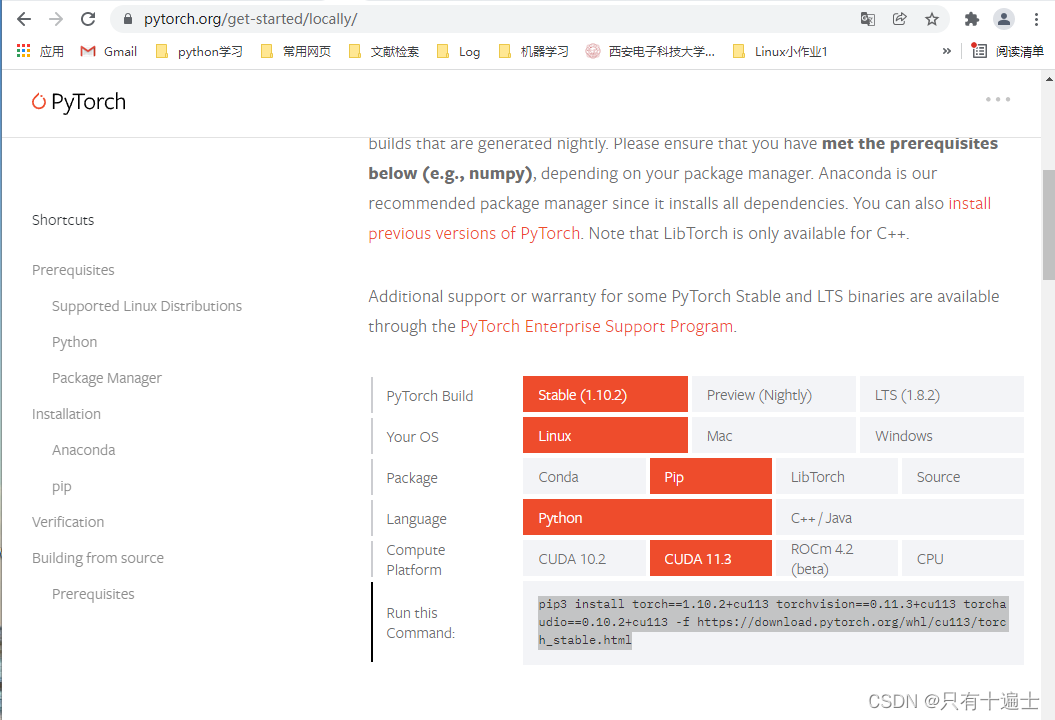Jump to Verification section
Image resolution: width=1055 pixels, height=720 pixels.
68,521
